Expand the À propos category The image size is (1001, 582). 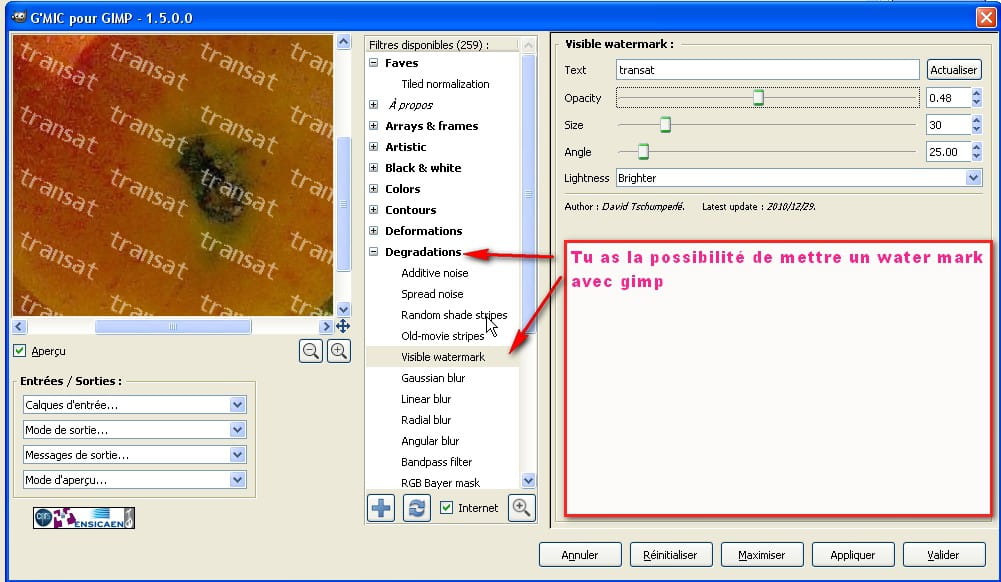tap(373, 105)
